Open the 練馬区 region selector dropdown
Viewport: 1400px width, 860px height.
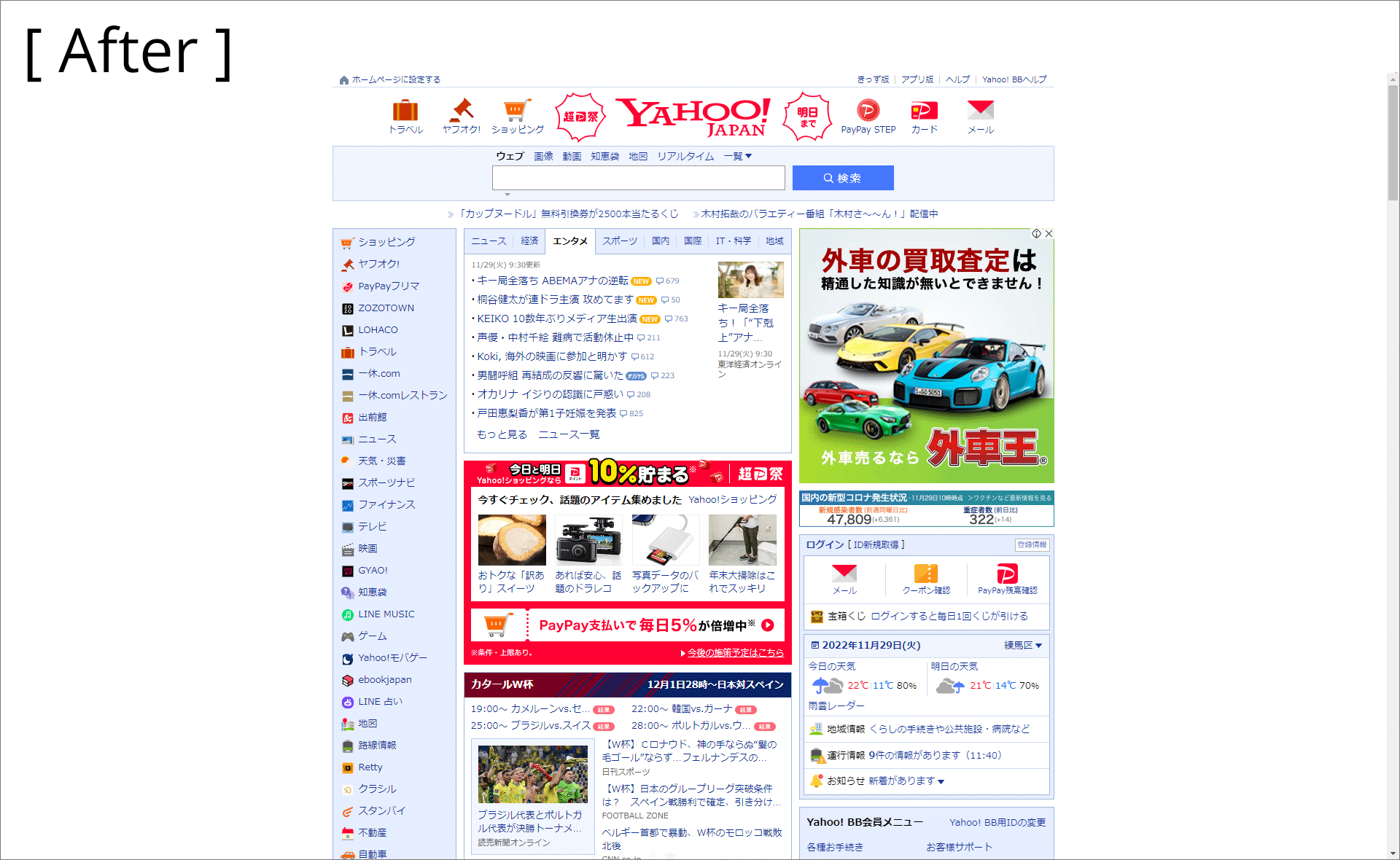click(1020, 645)
